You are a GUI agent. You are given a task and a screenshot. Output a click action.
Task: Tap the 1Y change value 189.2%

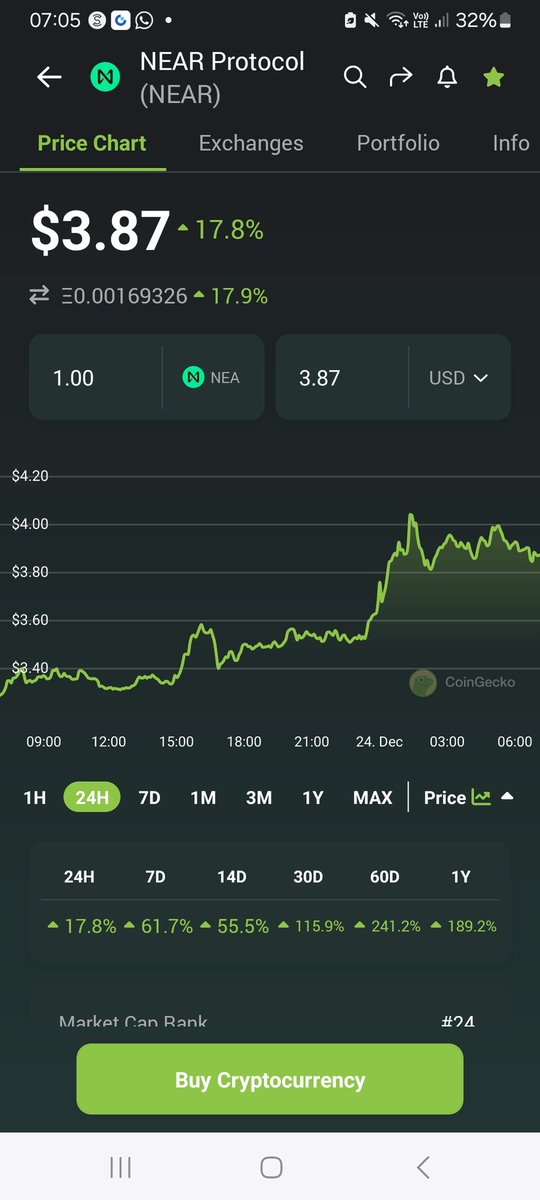pyautogui.click(x=463, y=926)
